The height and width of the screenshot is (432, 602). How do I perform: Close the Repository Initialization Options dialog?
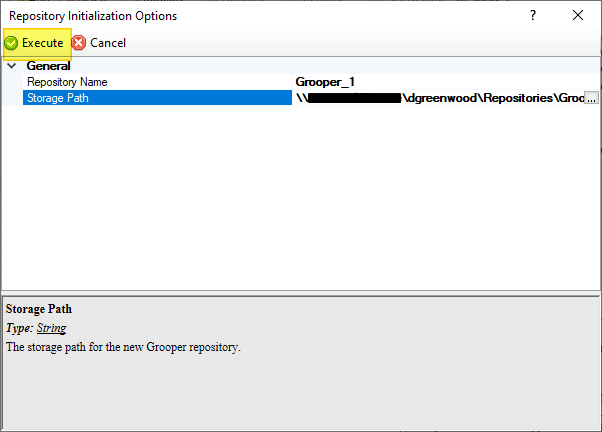(x=578, y=15)
